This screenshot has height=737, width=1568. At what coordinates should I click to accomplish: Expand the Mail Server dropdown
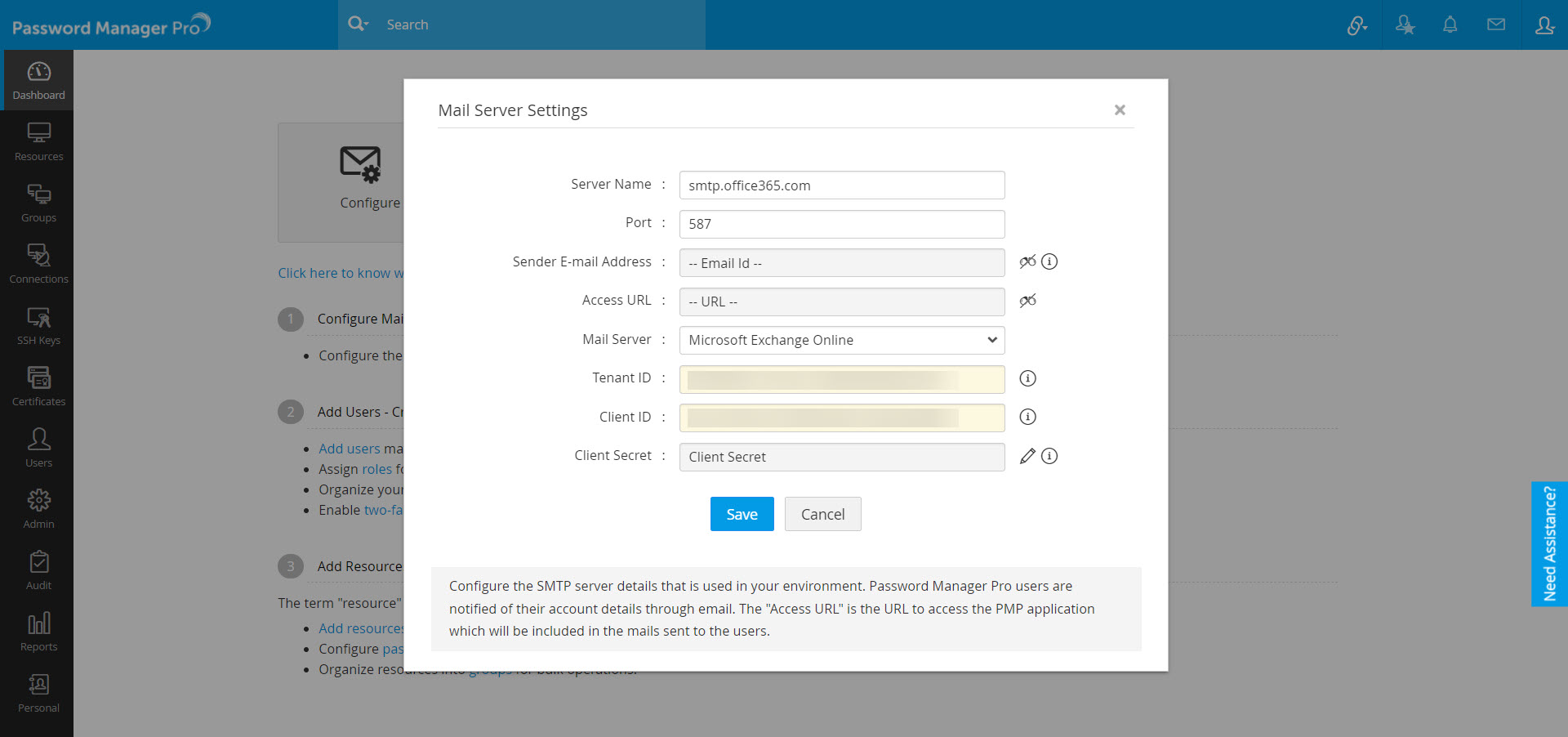coord(841,340)
